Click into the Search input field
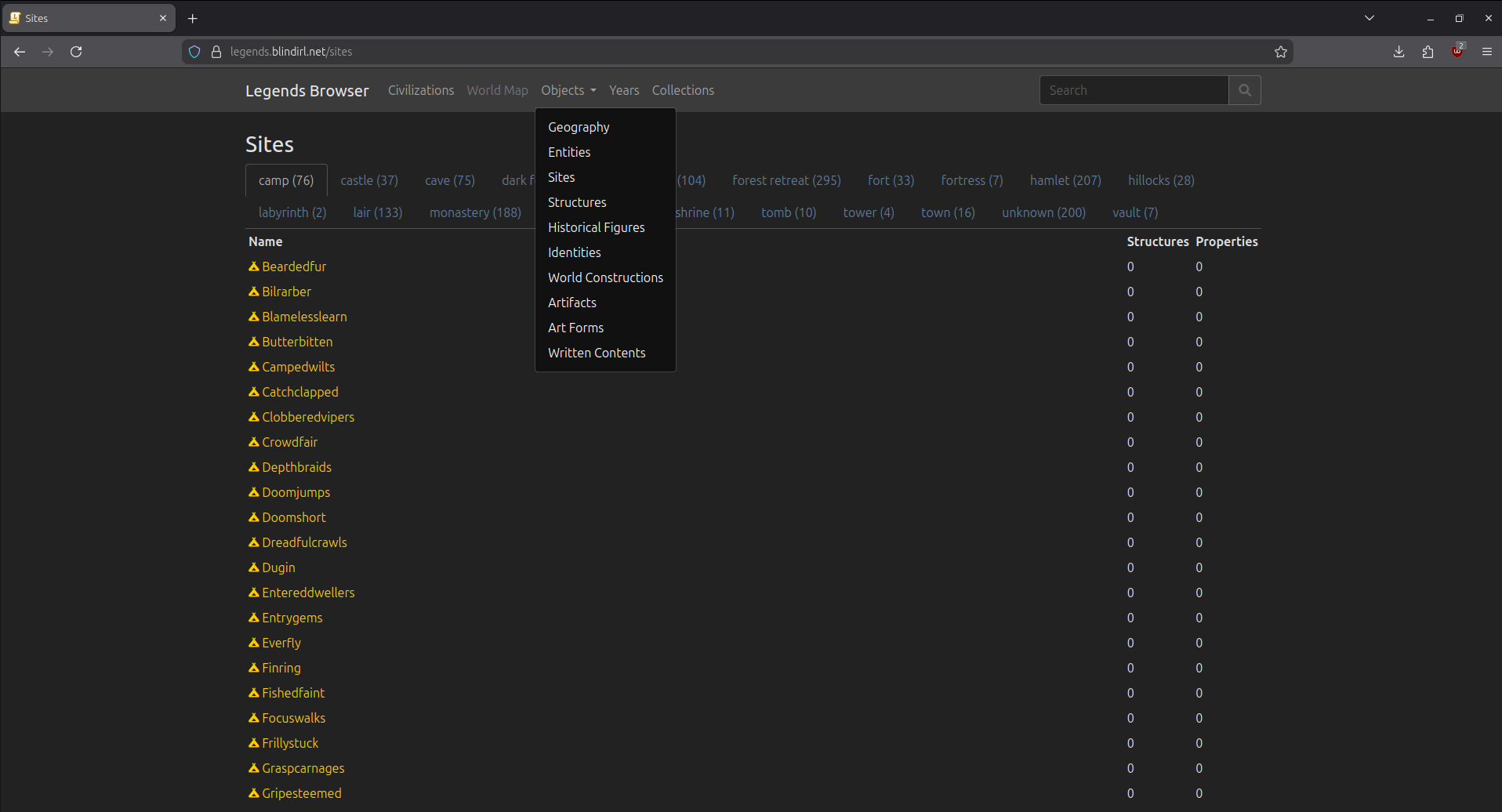Screen dimensions: 1502x812 (1133, 90)
